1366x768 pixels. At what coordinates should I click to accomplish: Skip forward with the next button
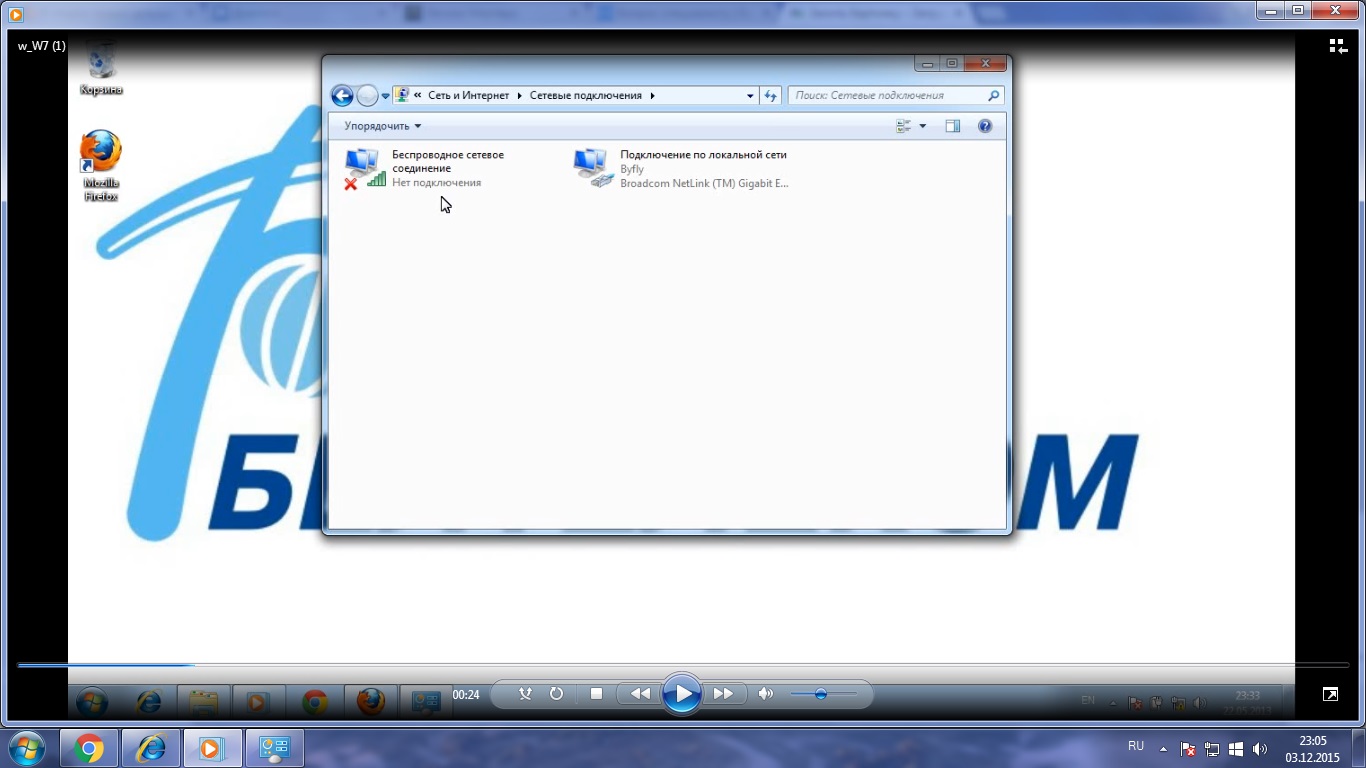tap(723, 693)
